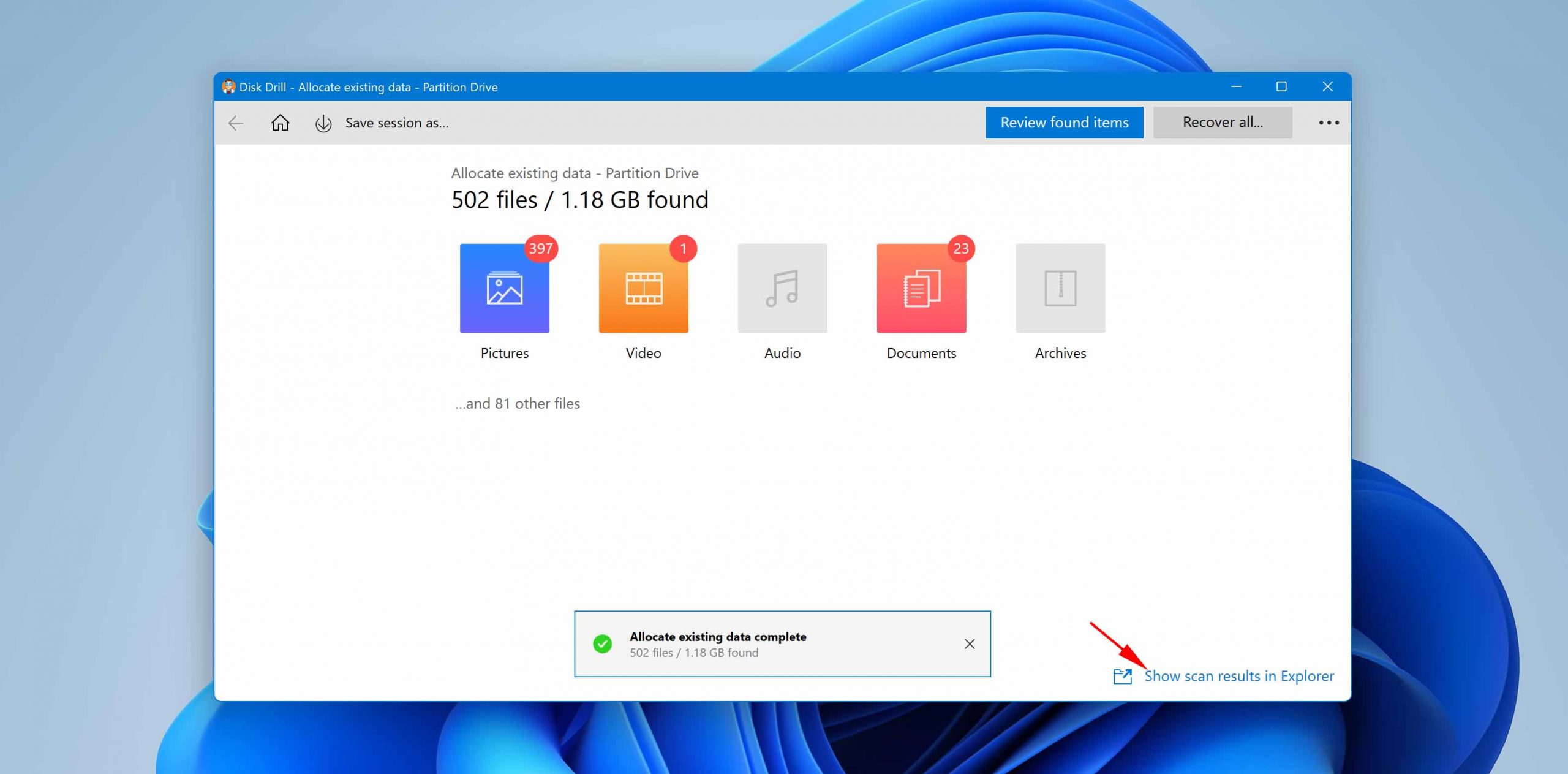The height and width of the screenshot is (774, 1568).
Task: Open the Pictures category tile
Action: pos(504,288)
